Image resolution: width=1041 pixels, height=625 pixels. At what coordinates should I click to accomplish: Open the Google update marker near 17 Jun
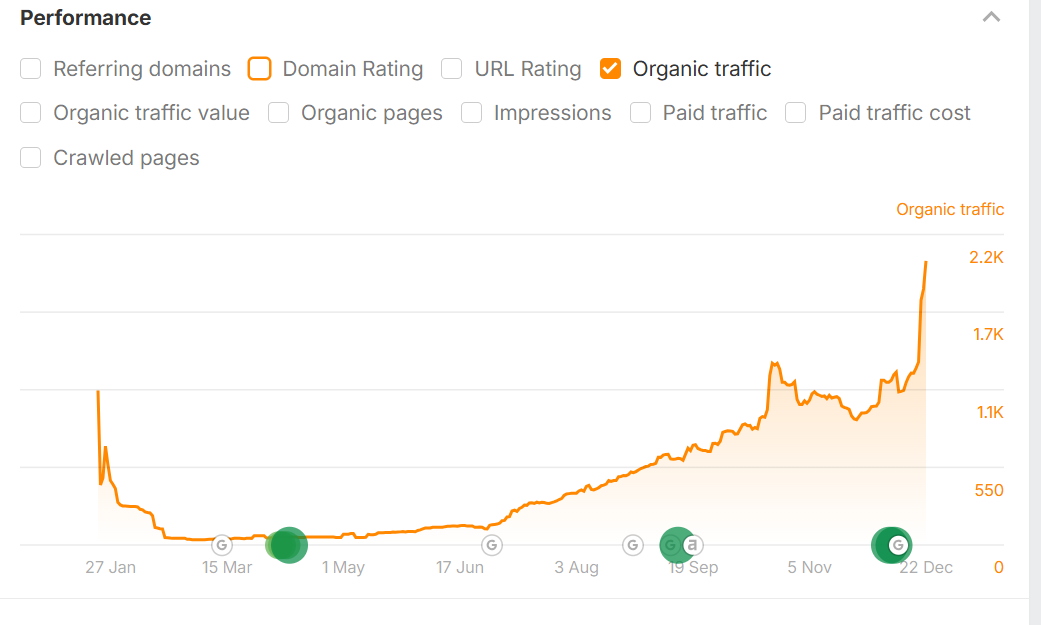pos(491,545)
